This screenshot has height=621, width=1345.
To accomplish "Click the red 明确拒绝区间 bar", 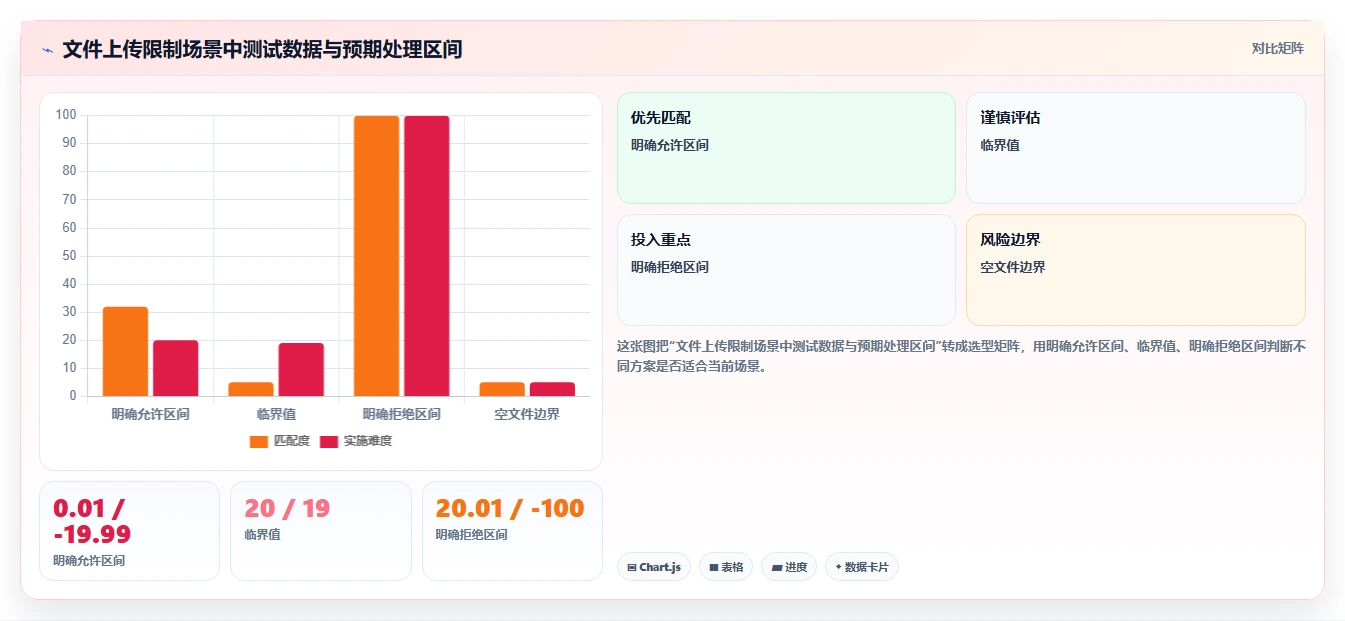I will point(427,256).
